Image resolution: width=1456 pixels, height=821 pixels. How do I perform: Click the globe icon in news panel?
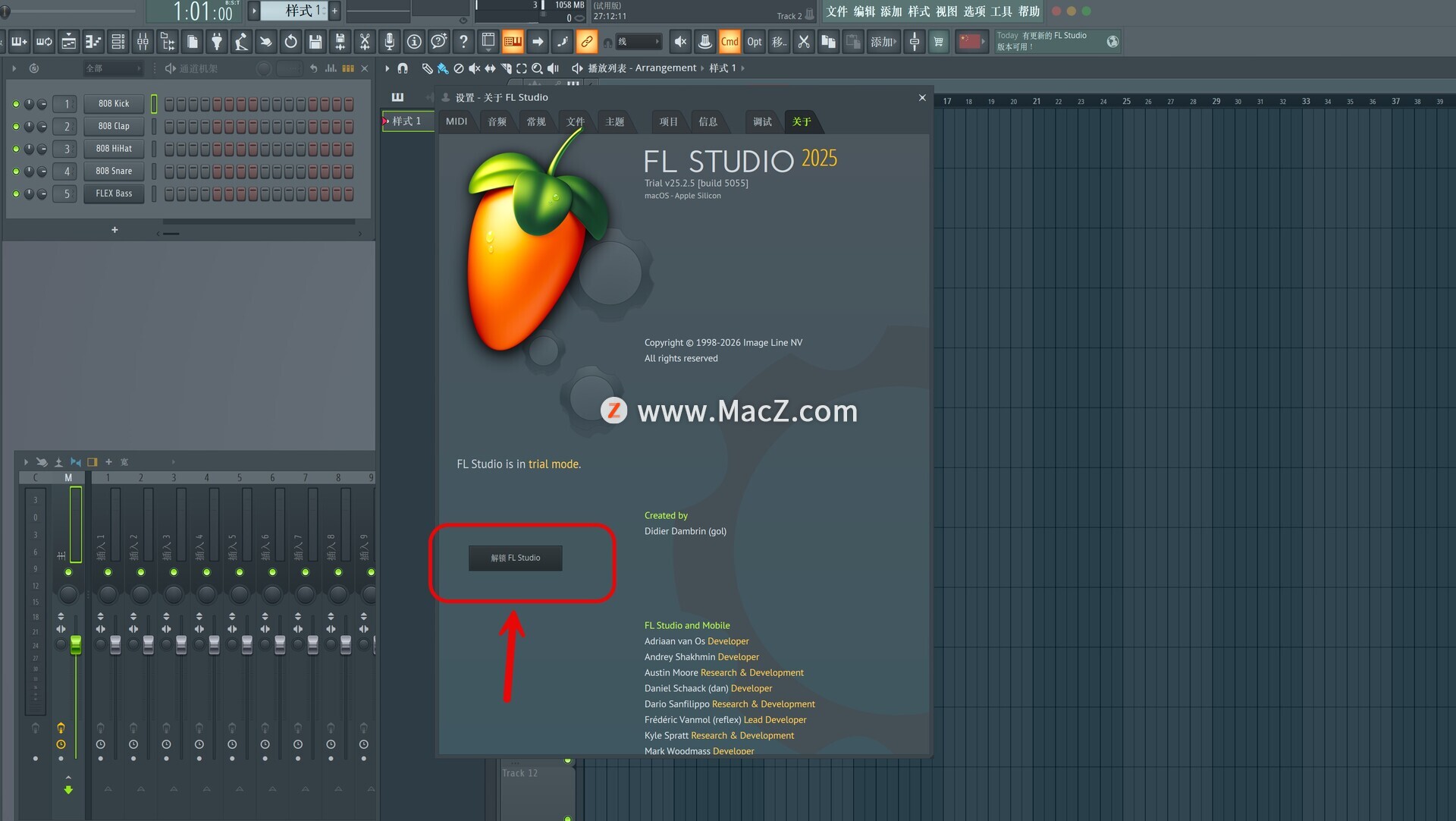[x=1112, y=42]
